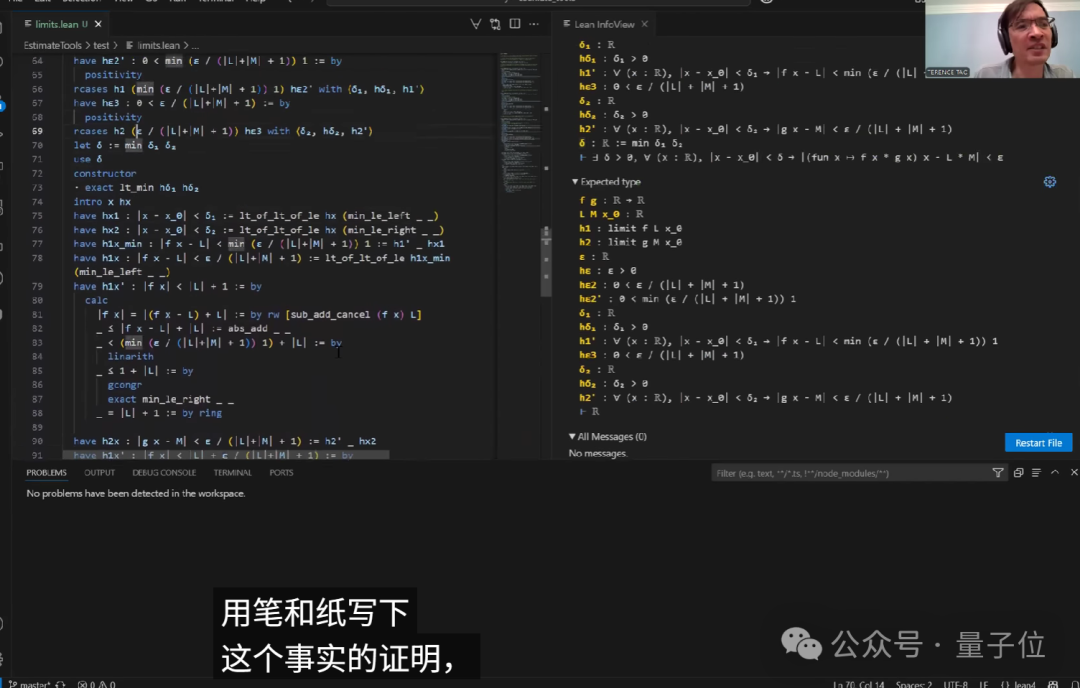
Task: Open the trailing ellipsis breadcrumb
Action: (196, 45)
